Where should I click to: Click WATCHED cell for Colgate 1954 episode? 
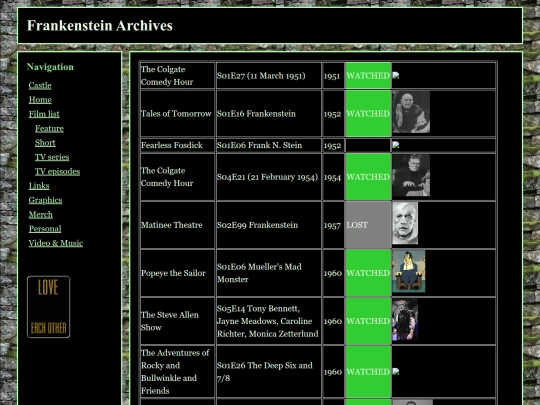point(368,177)
